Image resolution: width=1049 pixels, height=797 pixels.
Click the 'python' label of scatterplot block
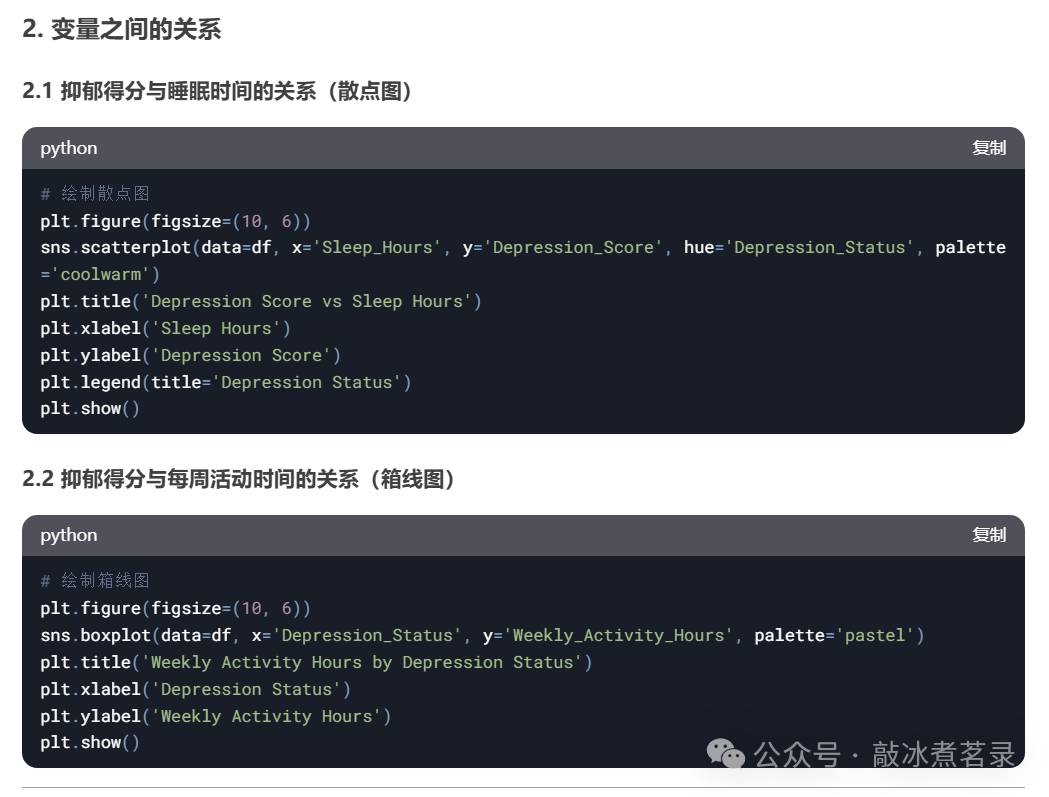tap(69, 148)
